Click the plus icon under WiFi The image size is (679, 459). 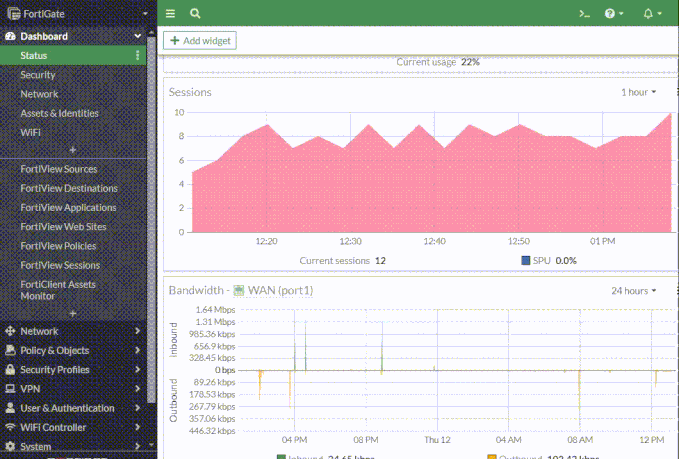click(72, 149)
